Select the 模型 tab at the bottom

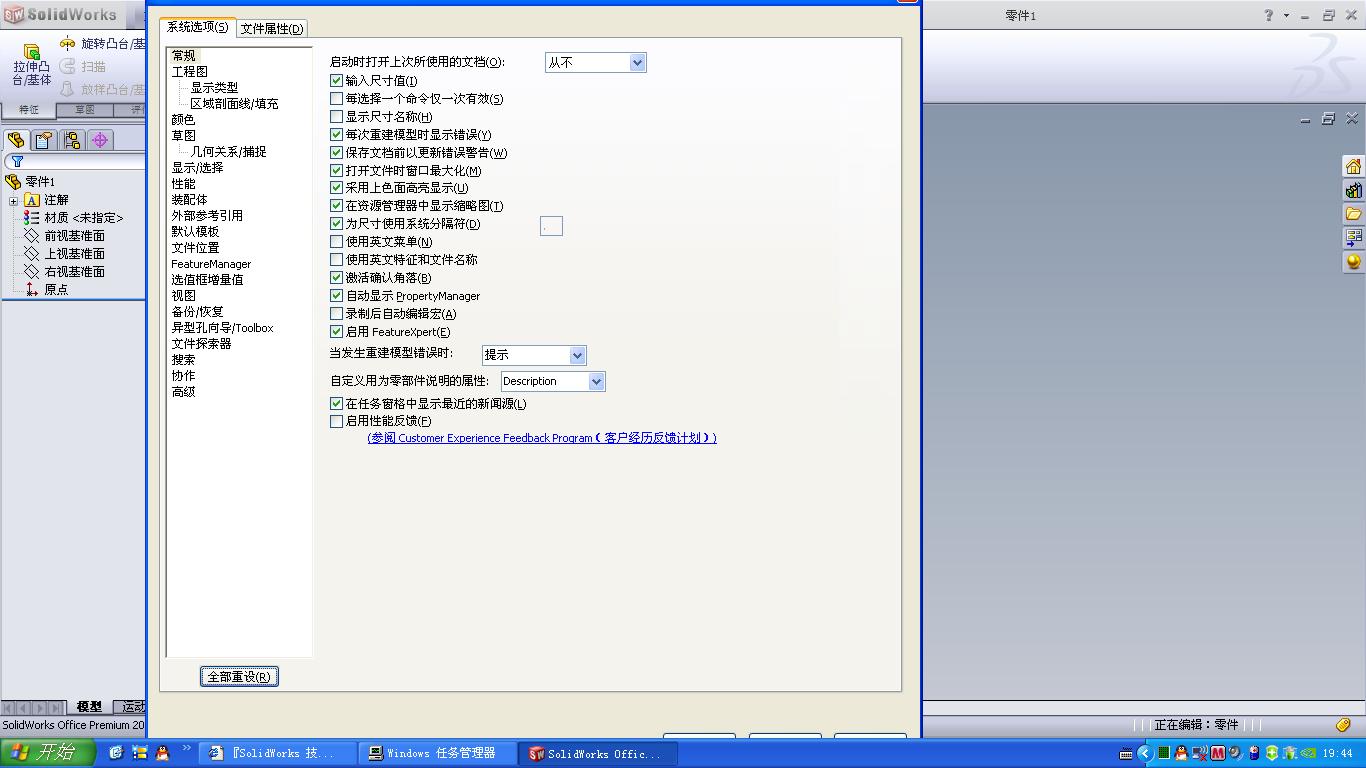[x=89, y=707]
